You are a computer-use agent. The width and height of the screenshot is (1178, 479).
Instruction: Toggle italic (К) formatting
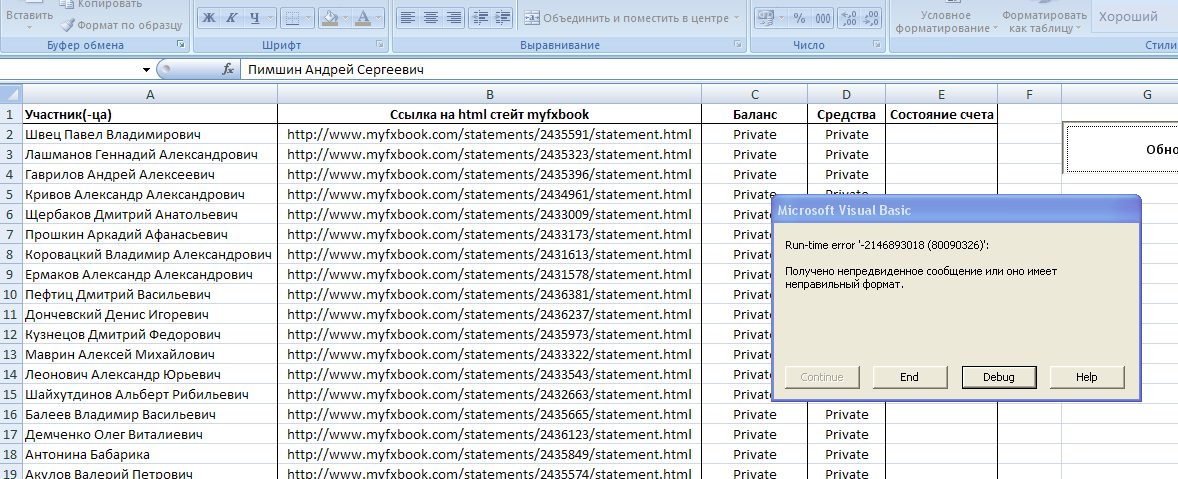click(x=231, y=18)
